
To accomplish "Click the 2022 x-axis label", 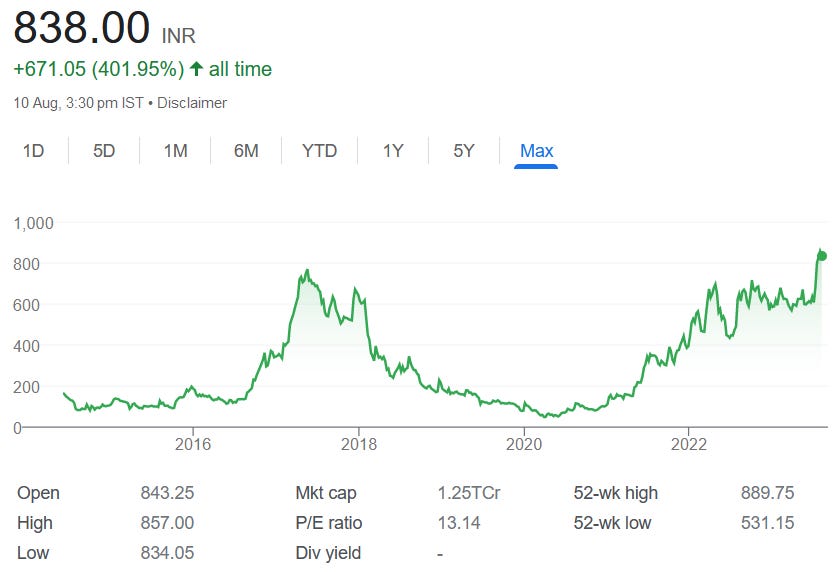I will coord(689,444).
